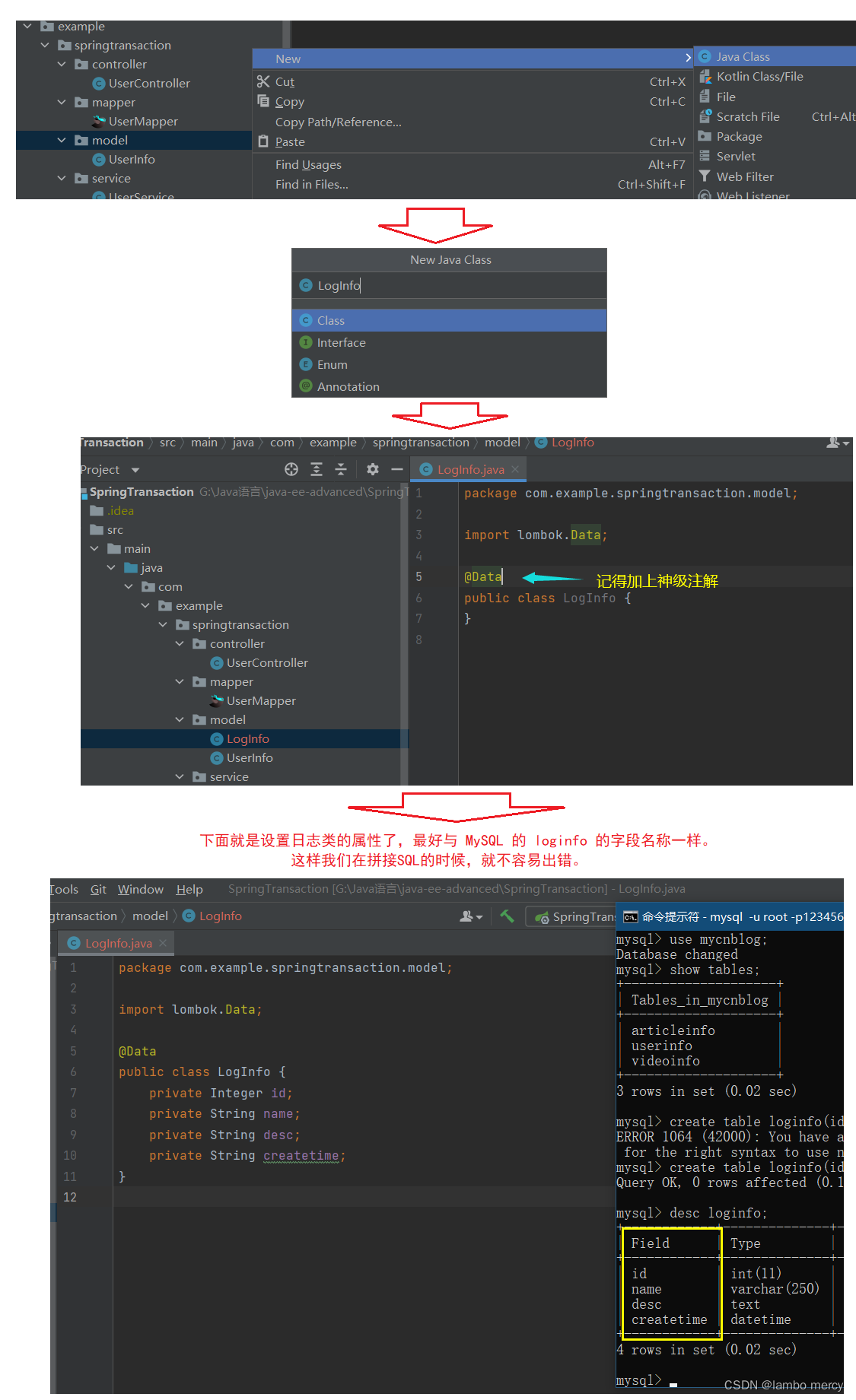Select Java Class in the New submenu
The image size is (856, 1400).
click(775, 56)
